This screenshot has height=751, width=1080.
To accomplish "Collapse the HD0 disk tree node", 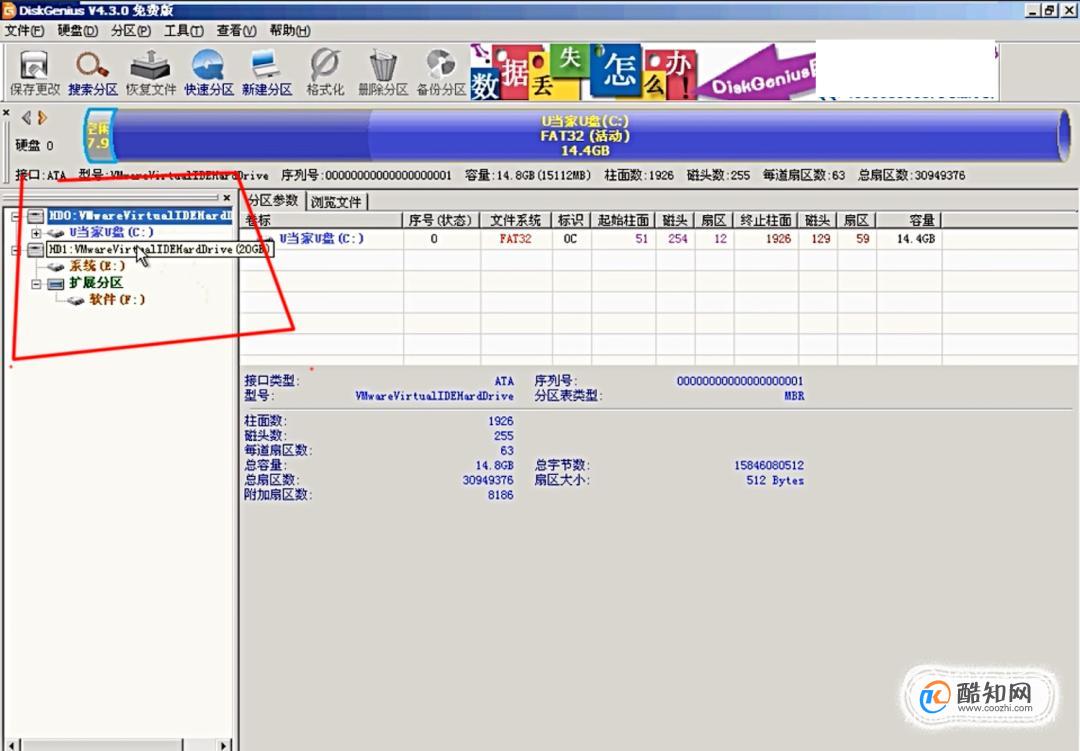I will (15, 216).
